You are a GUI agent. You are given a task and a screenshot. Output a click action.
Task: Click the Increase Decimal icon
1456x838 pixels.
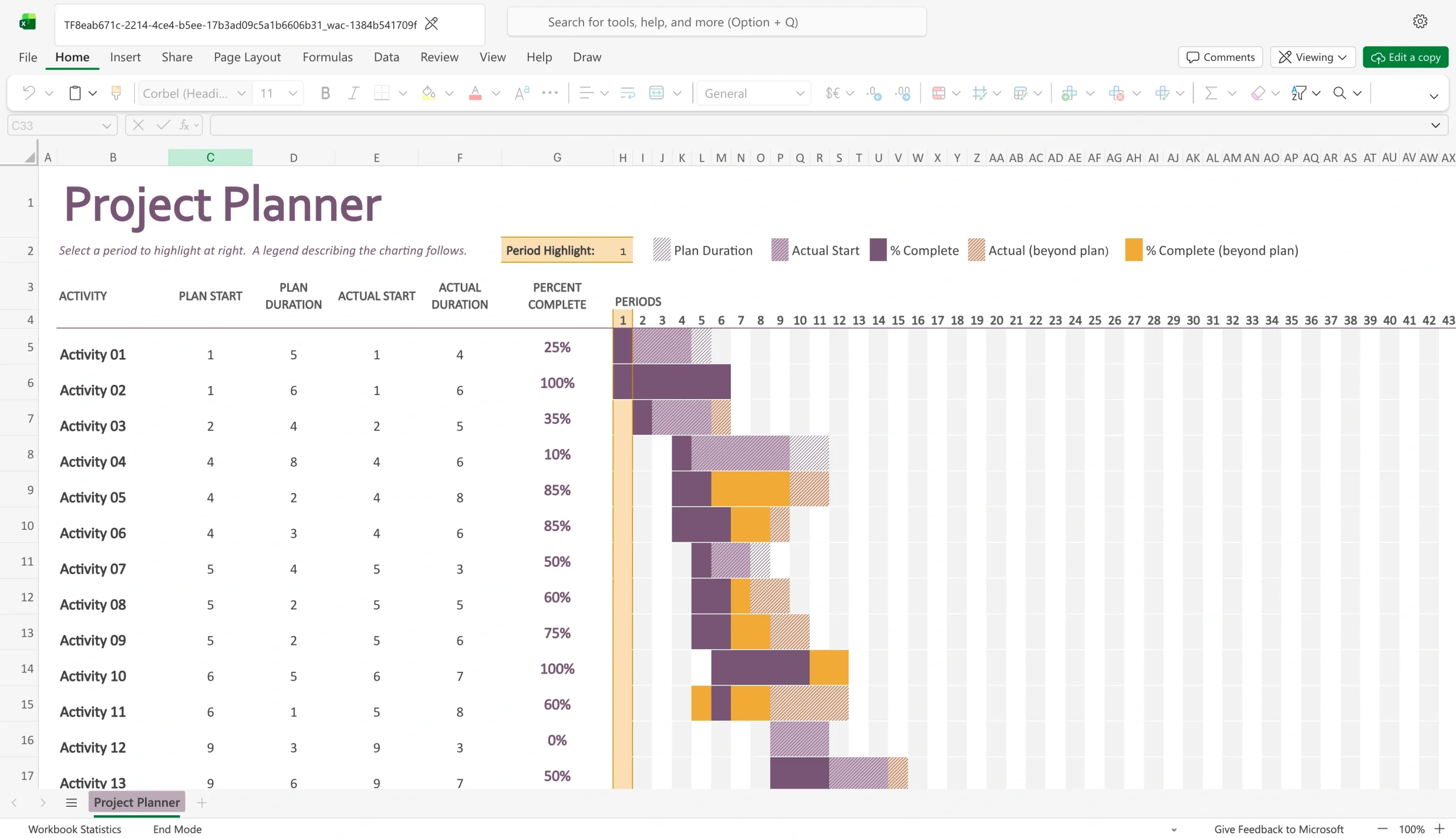pyautogui.click(x=903, y=93)
